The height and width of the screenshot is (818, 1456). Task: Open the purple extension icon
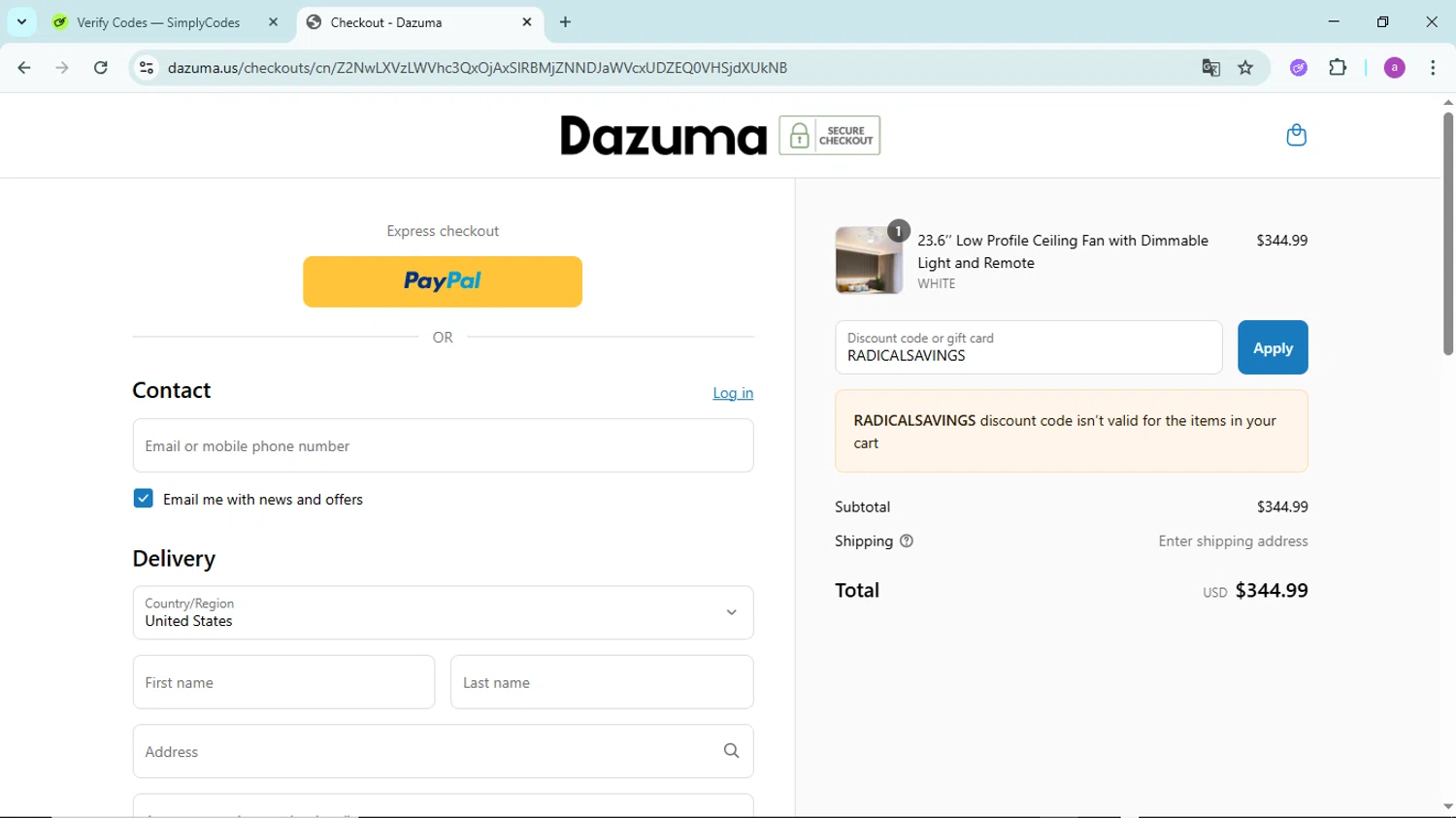click(1299, 68)
